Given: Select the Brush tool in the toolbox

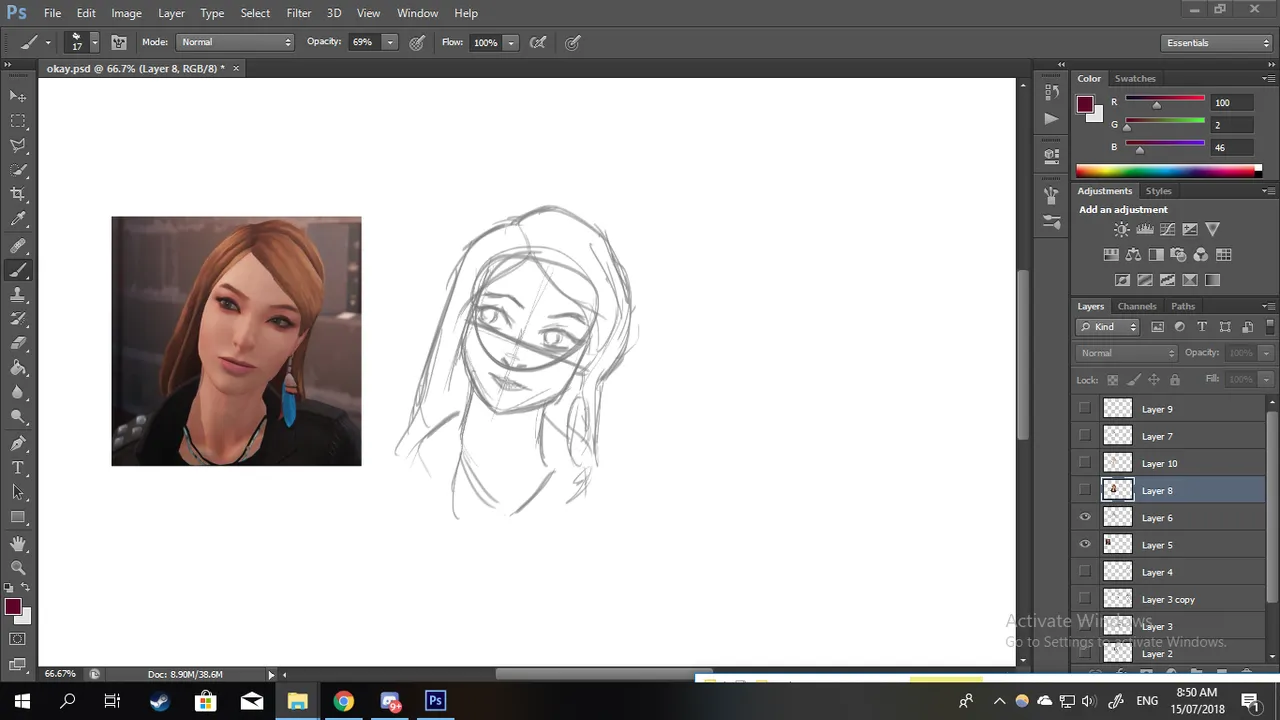Looking at the screenshot, I should [x=18, y=271].
